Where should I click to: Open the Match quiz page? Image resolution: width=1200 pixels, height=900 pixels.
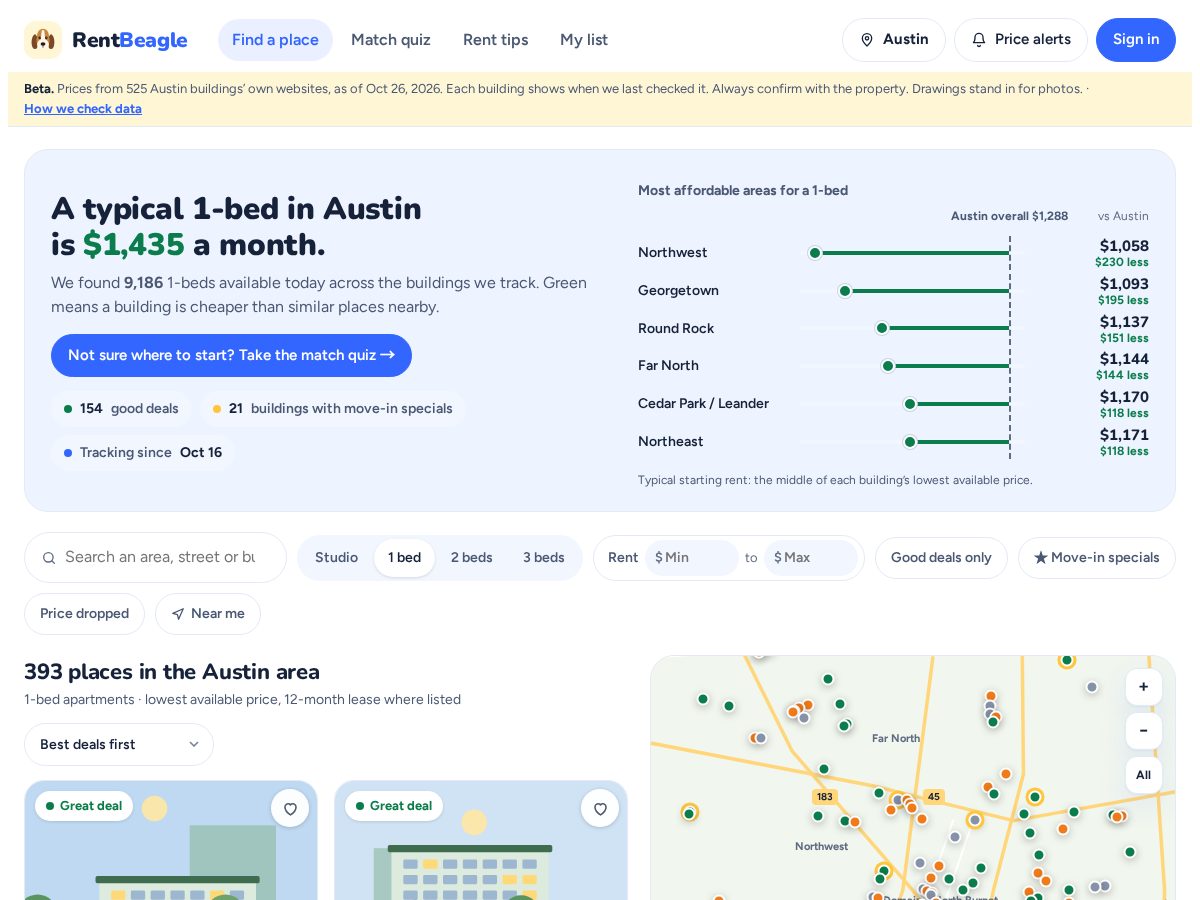tap(391, 40)
